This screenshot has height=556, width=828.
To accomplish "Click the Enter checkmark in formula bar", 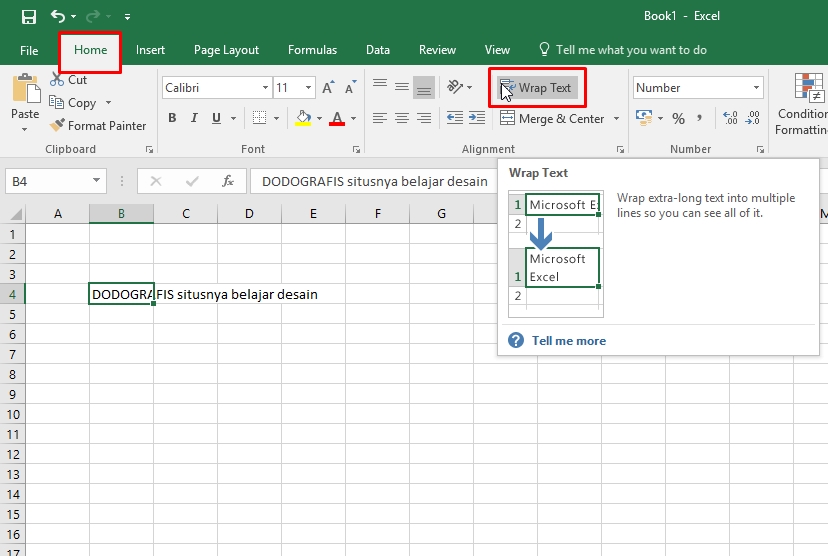I will click(192, 181).
